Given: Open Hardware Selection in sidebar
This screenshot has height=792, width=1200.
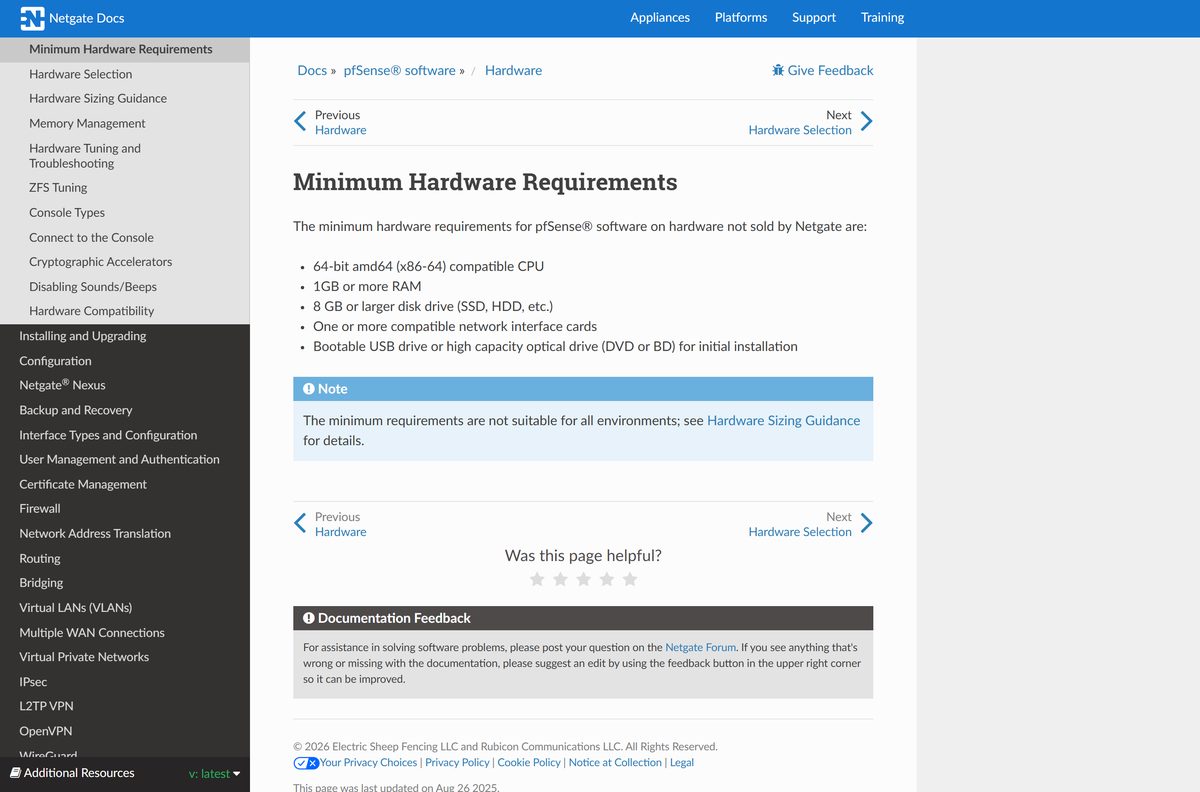Looking at the screenshot, I should (x=125, y=74).
